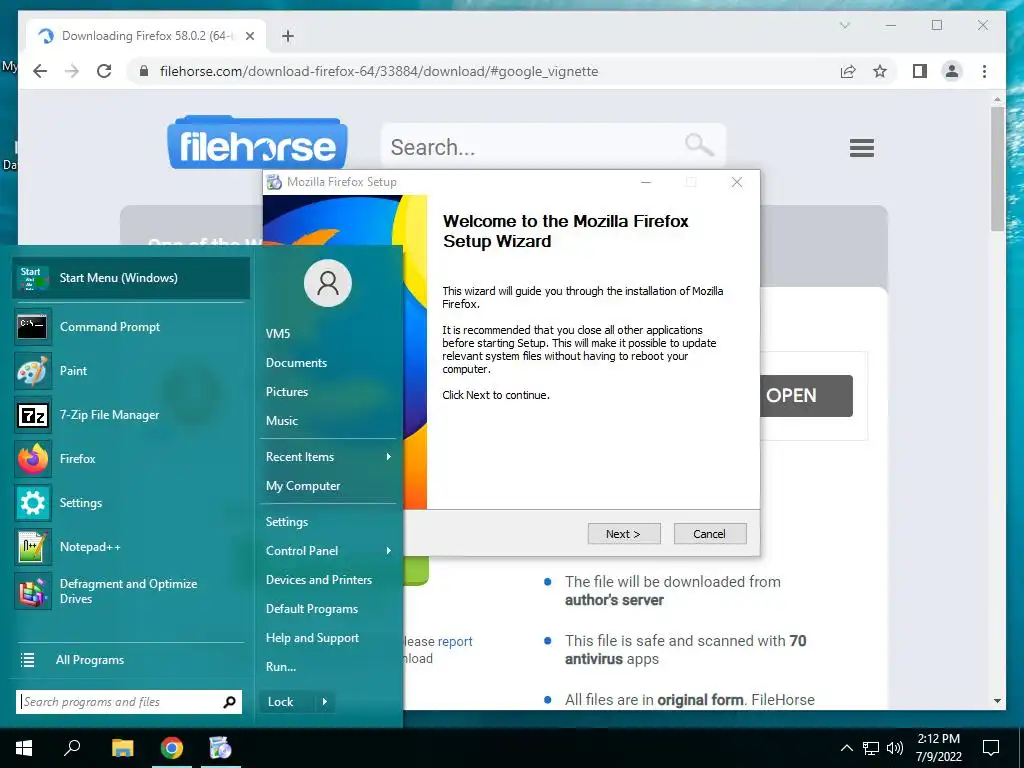1024x768 pixels.
Task: Toggle Chrome side panel icon
Action: (x=920, y=71)
